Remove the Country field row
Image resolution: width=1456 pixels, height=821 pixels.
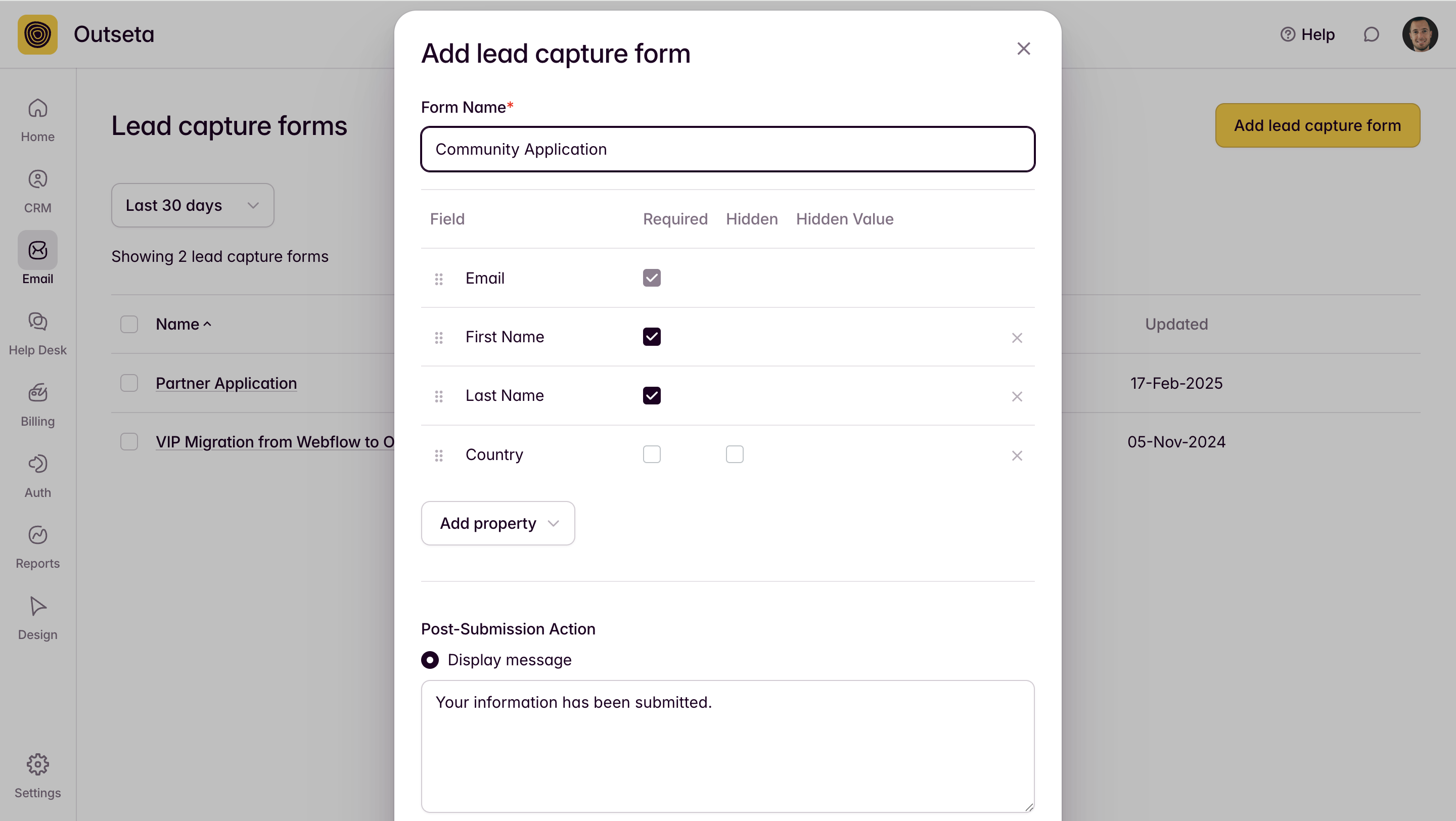tap(1016, 455)
